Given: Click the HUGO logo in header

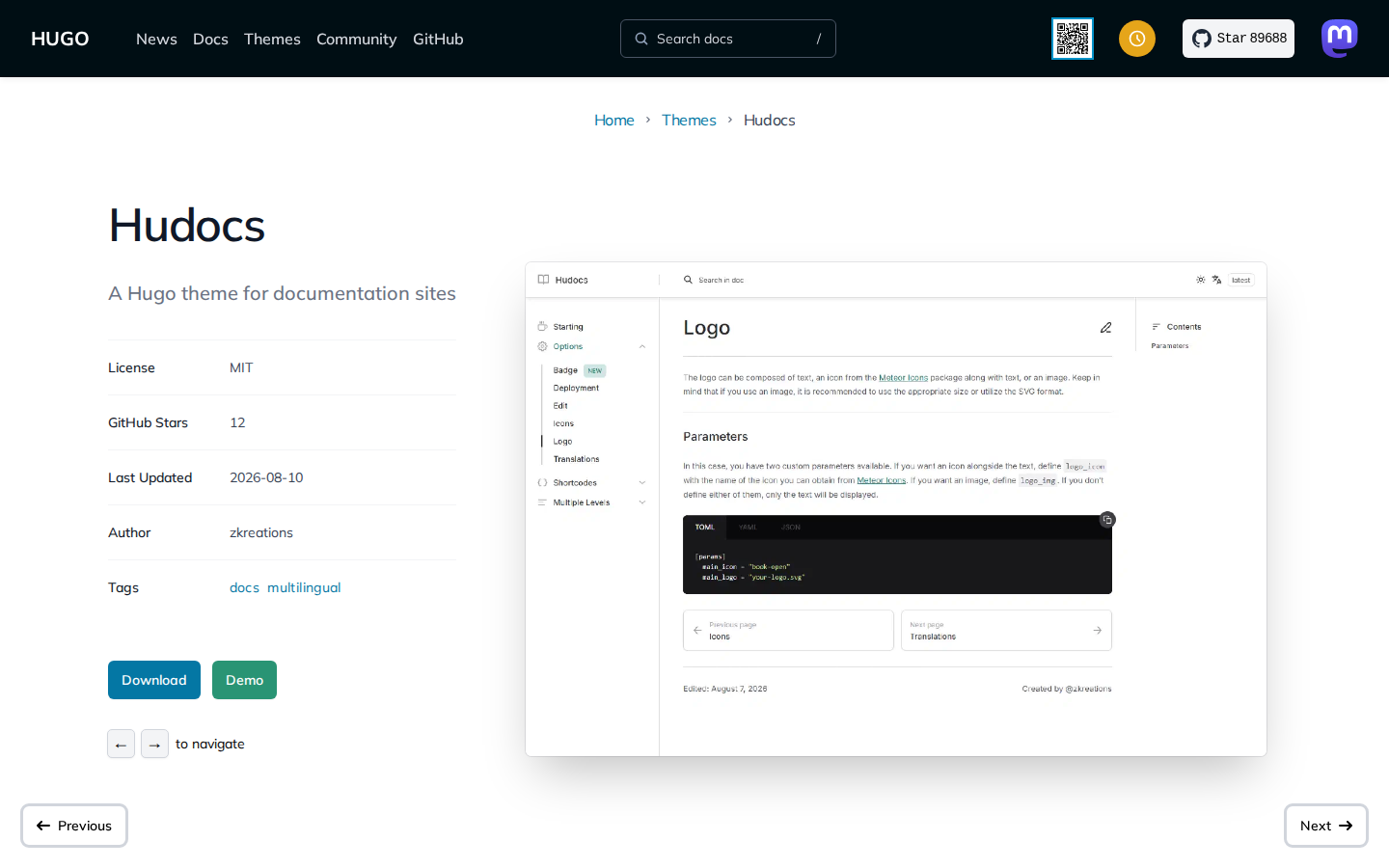Looking at the screenshot, I should tap(60, 39).
